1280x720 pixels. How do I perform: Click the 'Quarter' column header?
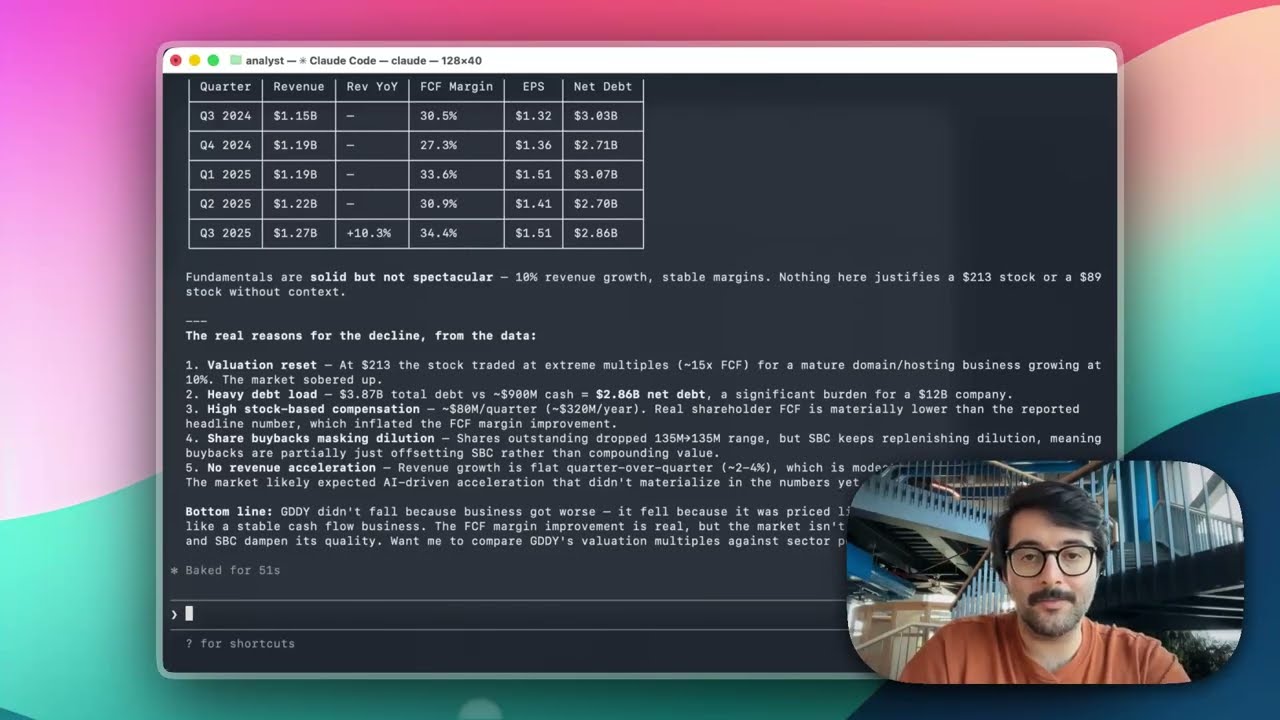[x=225, y=87]
